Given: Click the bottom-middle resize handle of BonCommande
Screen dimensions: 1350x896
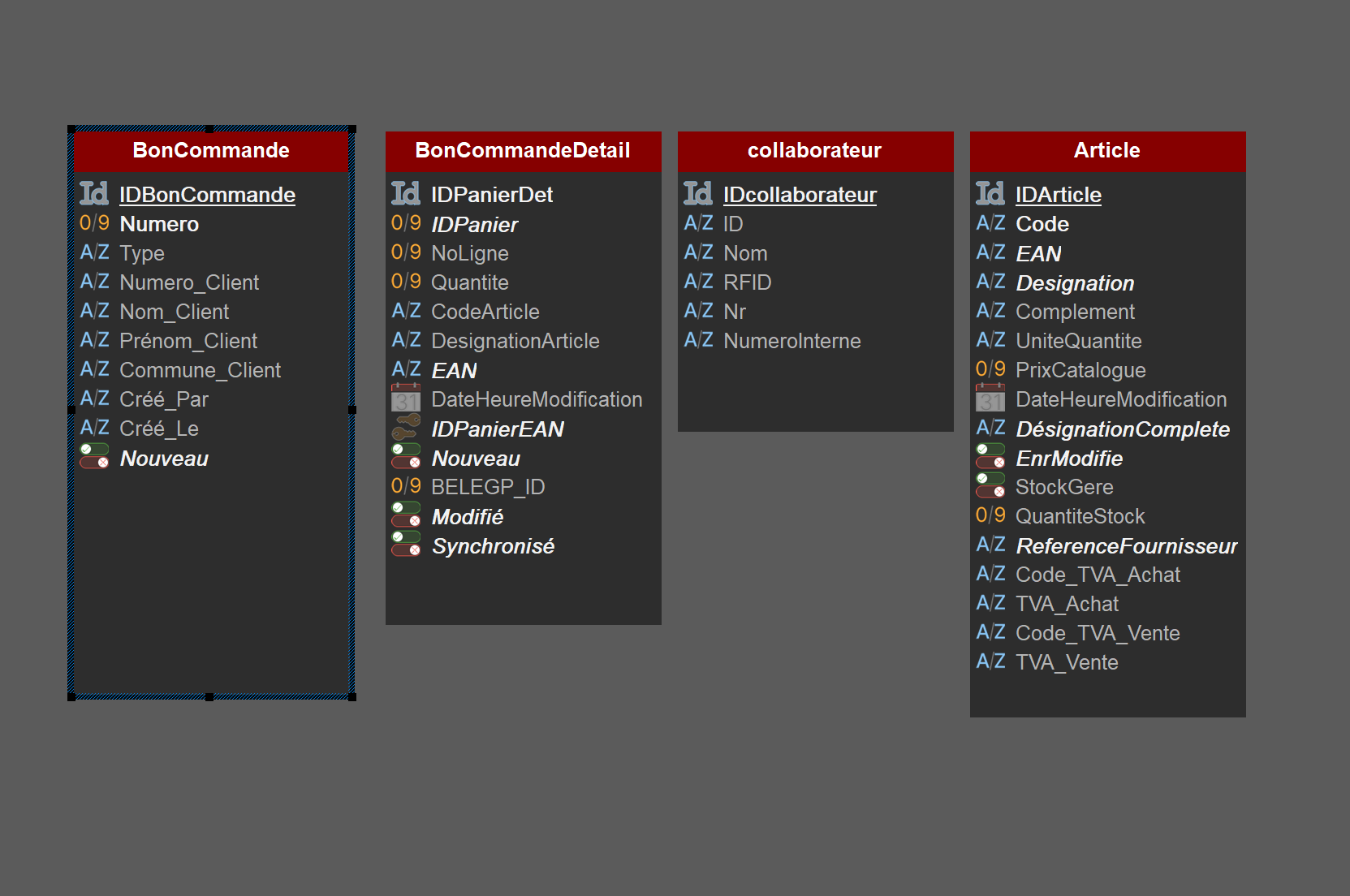Looking at the screenshot, I should point(209,697).
